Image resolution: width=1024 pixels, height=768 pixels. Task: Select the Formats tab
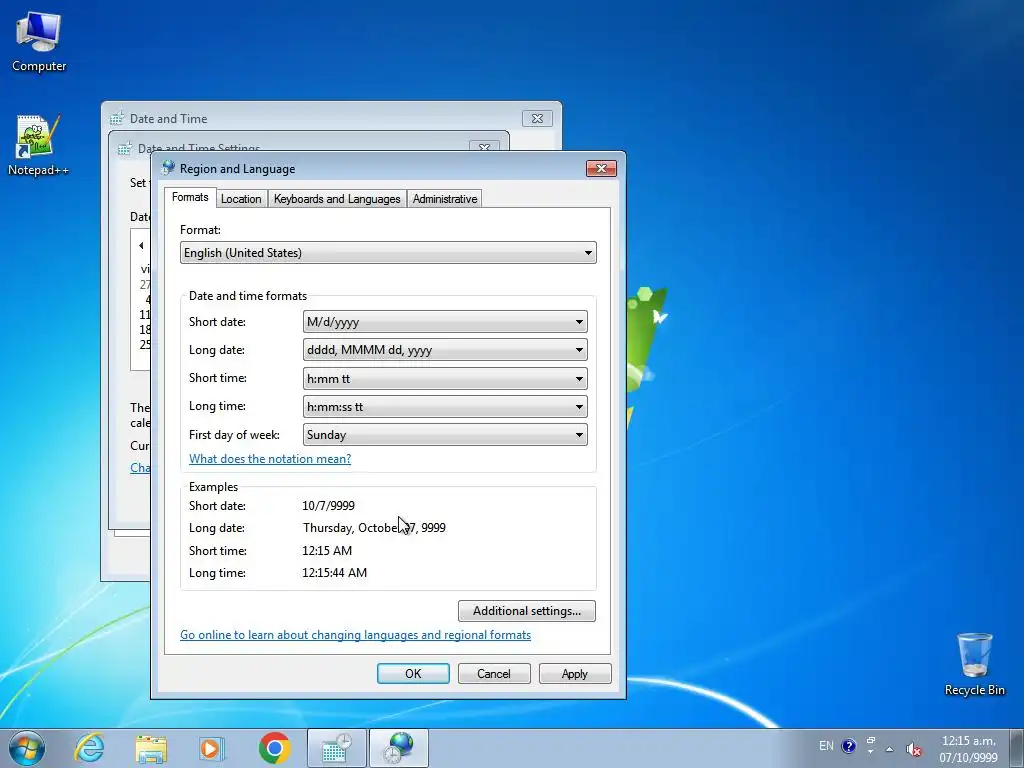coord(190,197)
